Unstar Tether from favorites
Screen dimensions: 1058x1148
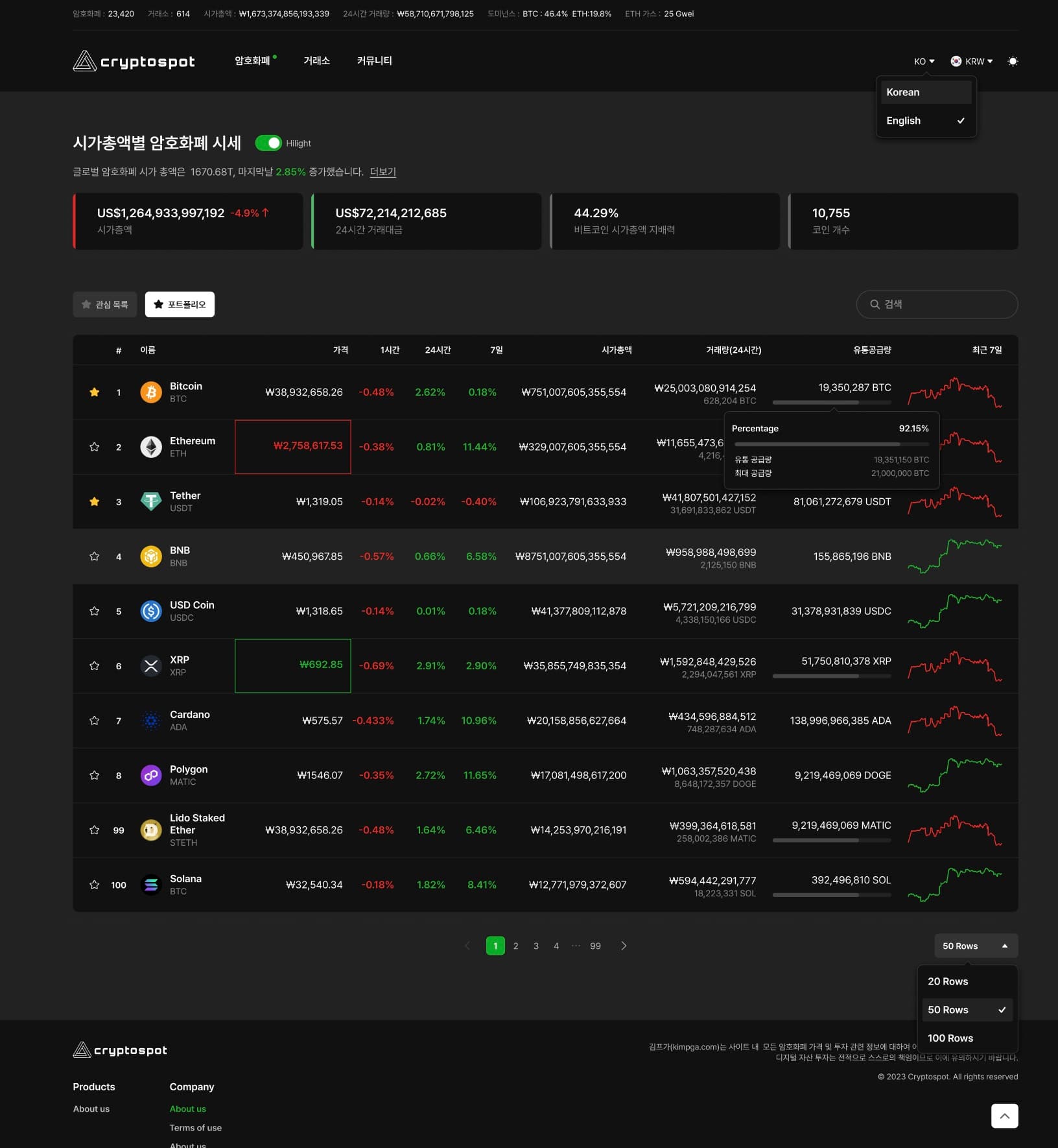pyautogui.click(x=94, y=501)
